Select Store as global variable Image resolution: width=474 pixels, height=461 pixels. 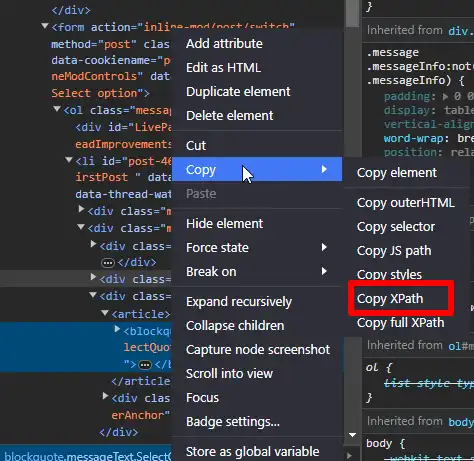coord(252,452)
